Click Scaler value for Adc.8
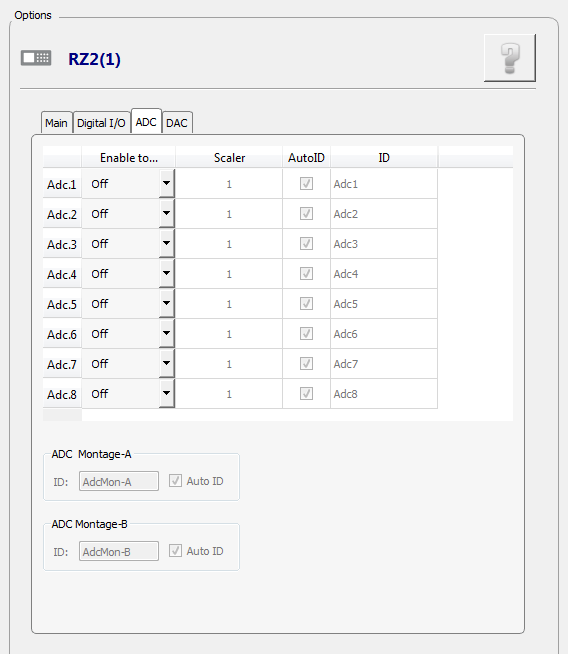The height and width of the screenshot is (654, 568). [x=229, y=394]
